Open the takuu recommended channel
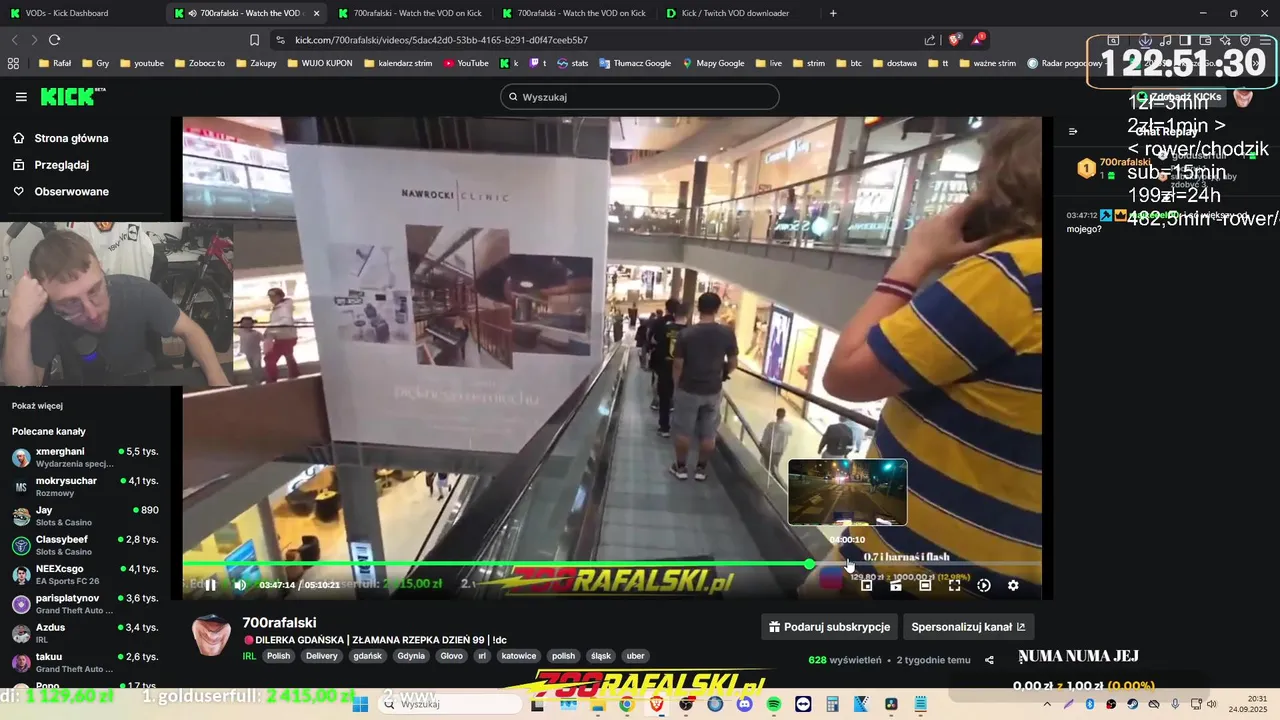Viewport: 1280px width, 720px height. [85, 662]
